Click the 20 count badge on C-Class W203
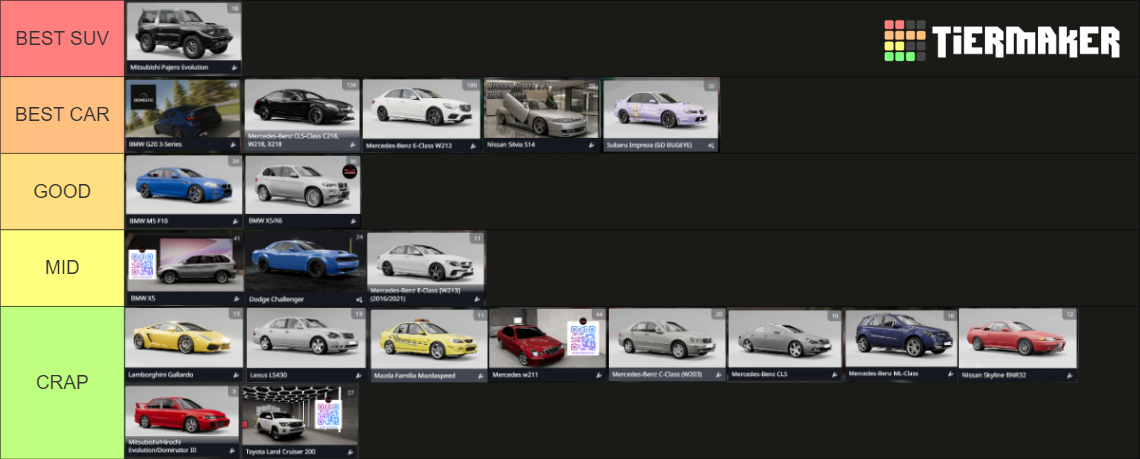 pos(719,314)
